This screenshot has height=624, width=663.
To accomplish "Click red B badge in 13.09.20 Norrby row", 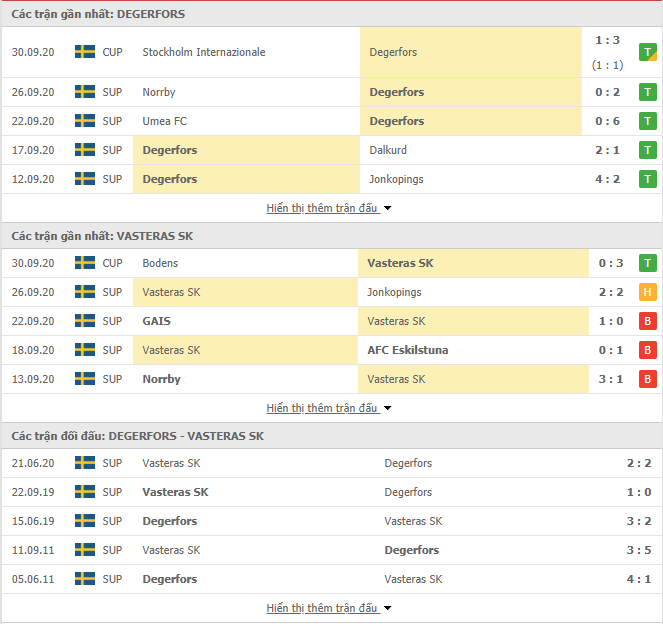I will coord(648,379).
